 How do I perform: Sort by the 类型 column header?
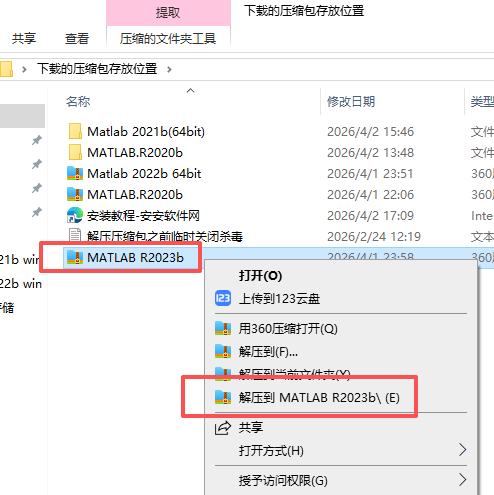pyautogui.click(x=482, y=101)
